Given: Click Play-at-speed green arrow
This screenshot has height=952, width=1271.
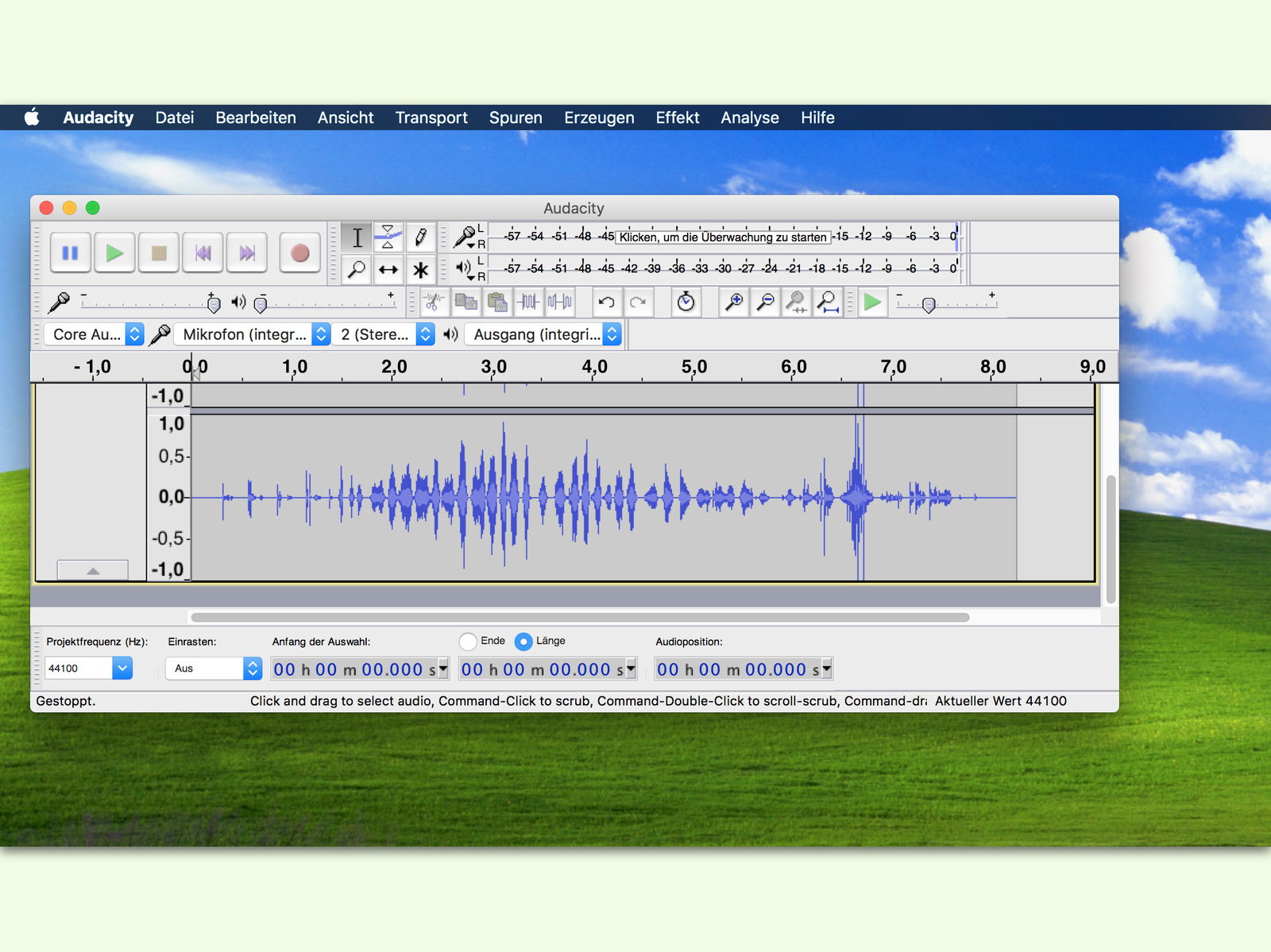Looking at the screenshot, I should point(872,302).
